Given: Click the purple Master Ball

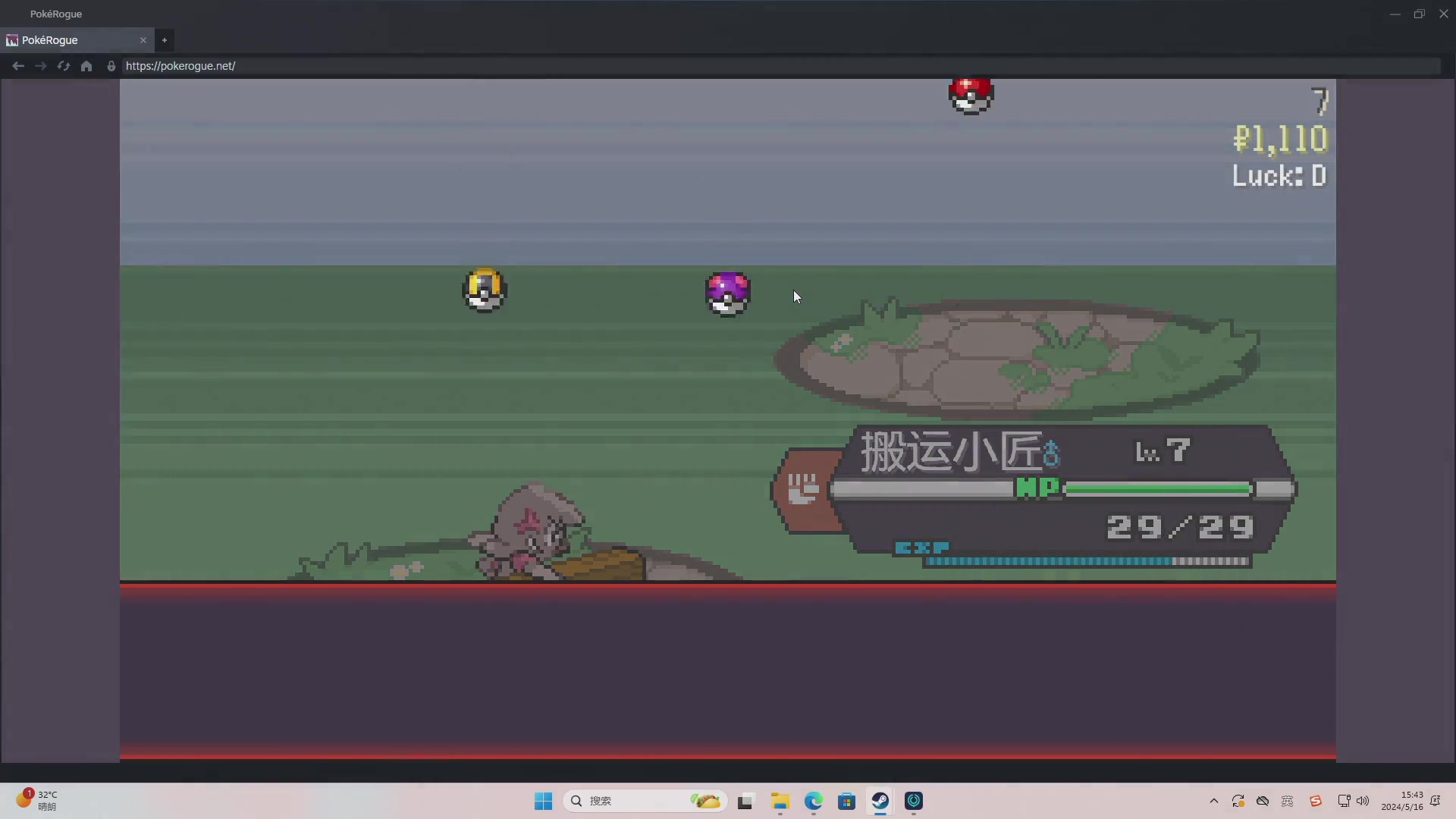Looking at the screenshot, I should click(x=728, y=294).
